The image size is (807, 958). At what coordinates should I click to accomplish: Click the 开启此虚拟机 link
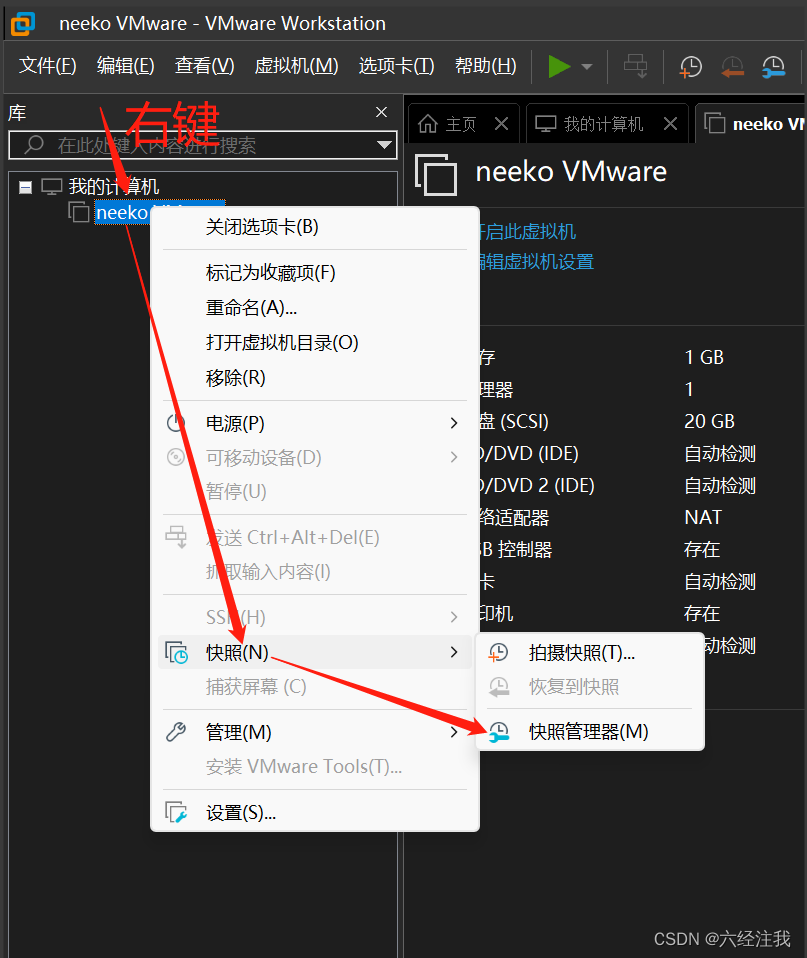tap(527, 232)
